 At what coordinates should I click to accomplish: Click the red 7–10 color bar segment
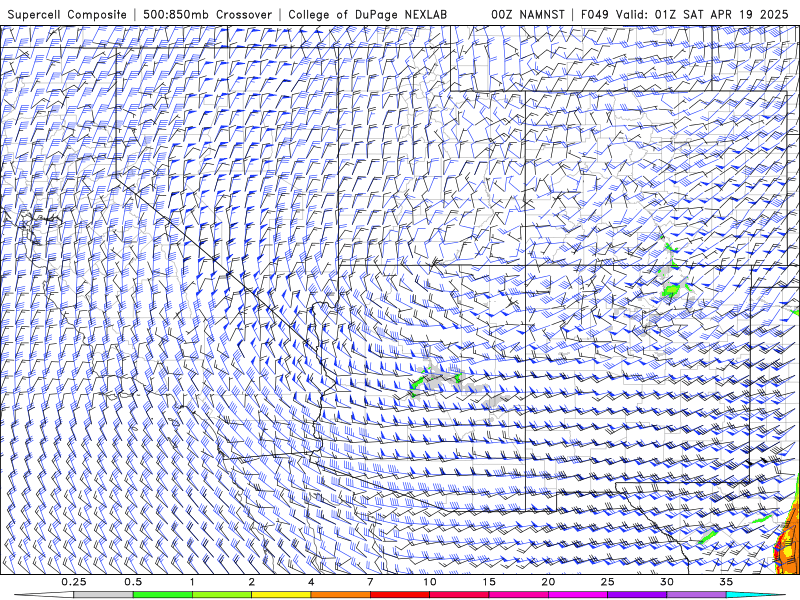point(399,595)
